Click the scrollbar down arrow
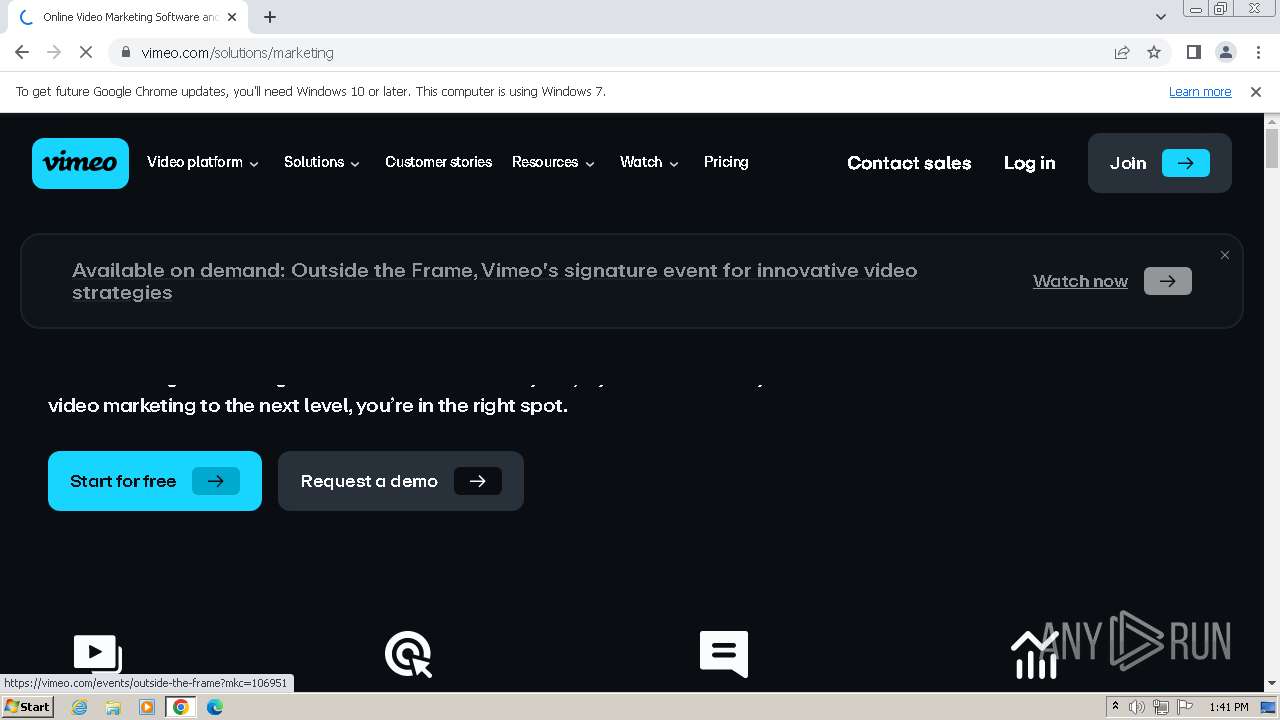This screenshot has width=1280, height=720. pos(1272,683)
